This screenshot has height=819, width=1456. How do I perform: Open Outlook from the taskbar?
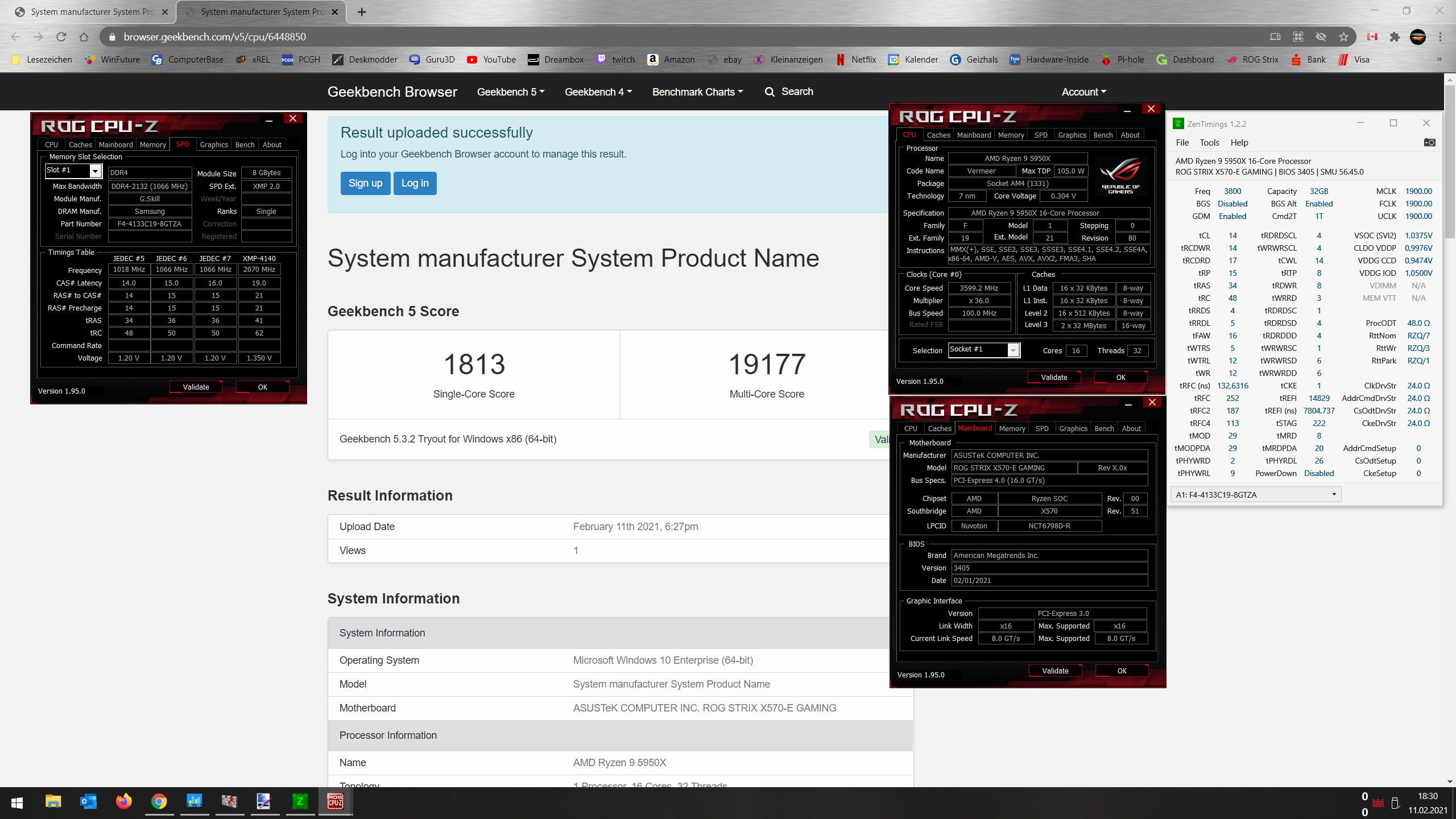coord(88,802)
